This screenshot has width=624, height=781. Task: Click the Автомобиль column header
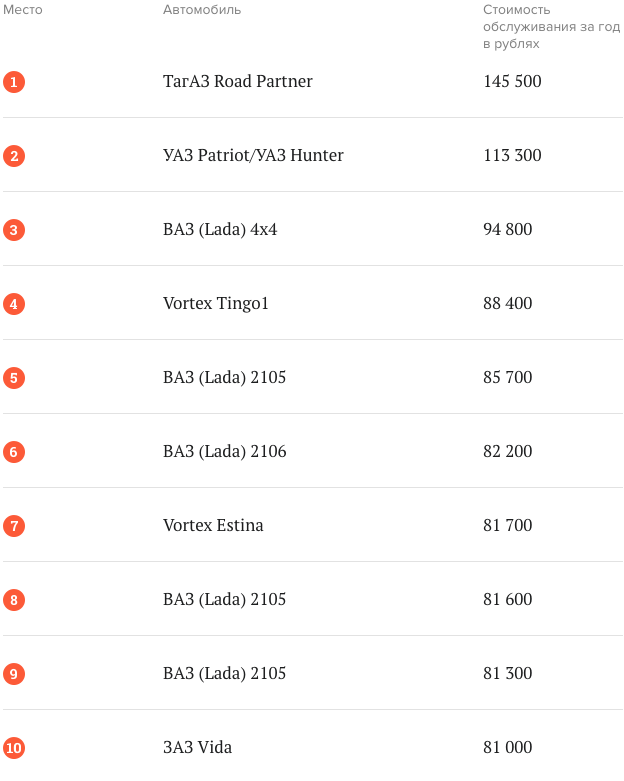(x=202, y=10)
